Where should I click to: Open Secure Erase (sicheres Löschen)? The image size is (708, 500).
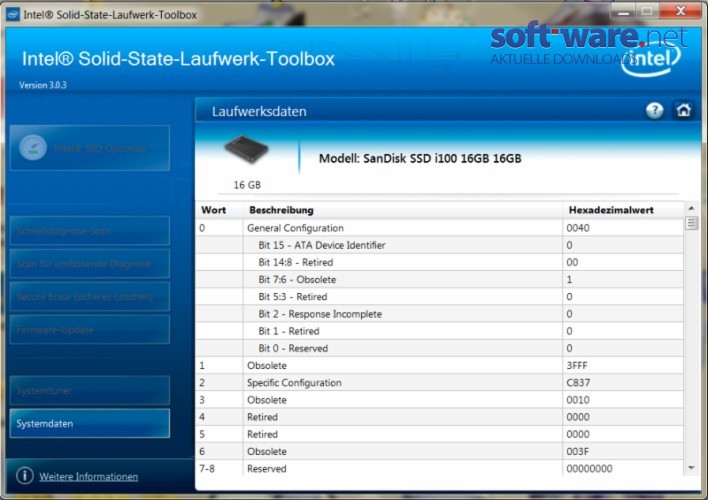coord(90,297)
